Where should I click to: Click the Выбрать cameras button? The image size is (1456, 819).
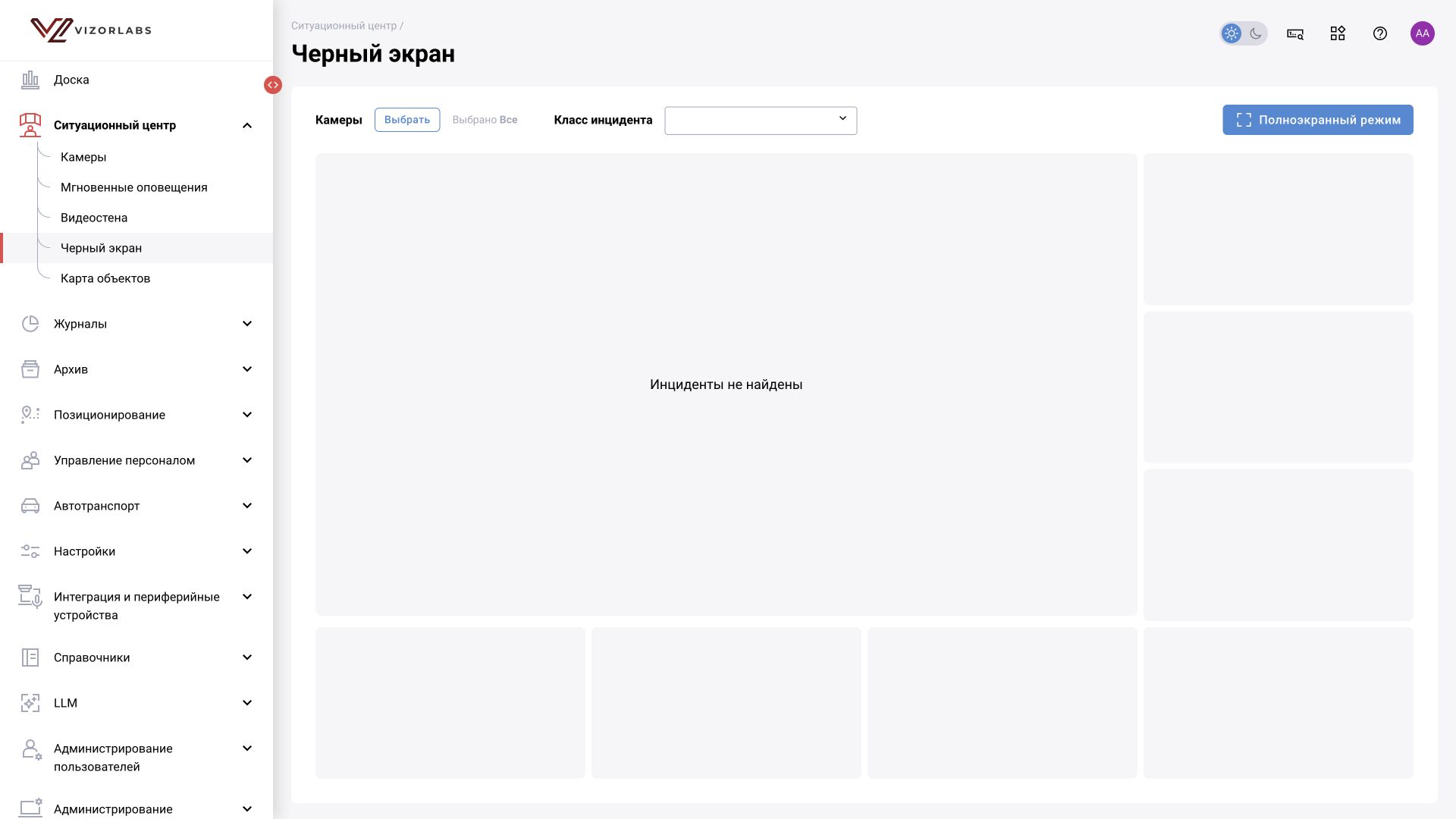click(x=407, y=120)
